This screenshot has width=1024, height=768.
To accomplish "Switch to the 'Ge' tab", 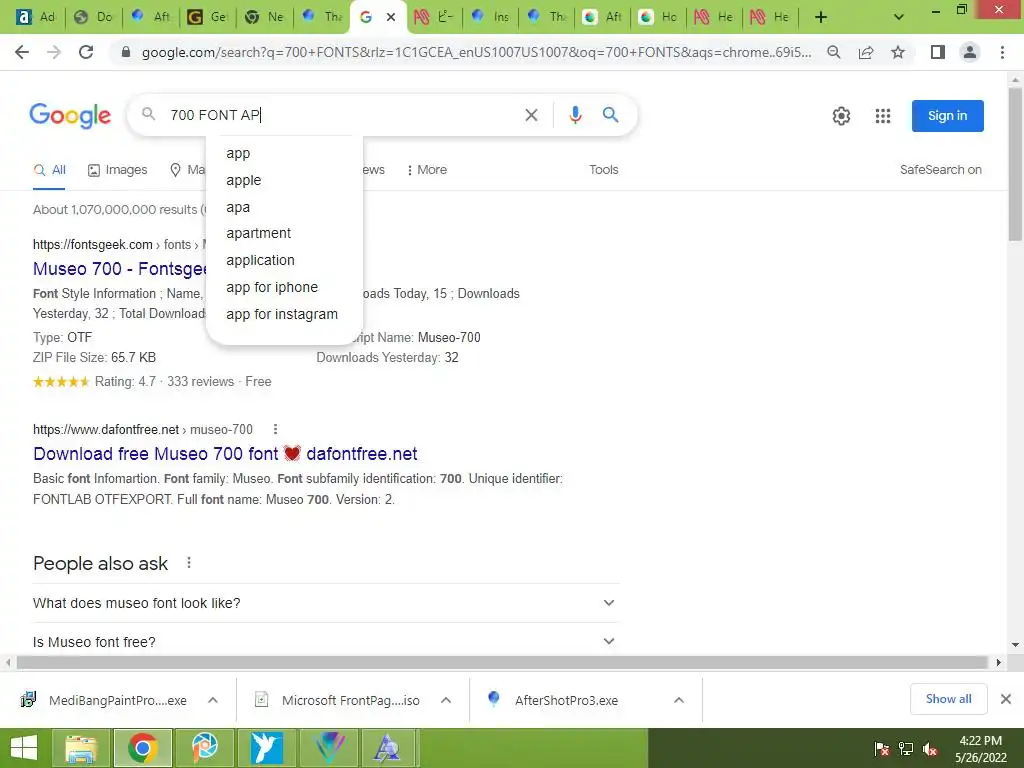I will coord(206,17).
